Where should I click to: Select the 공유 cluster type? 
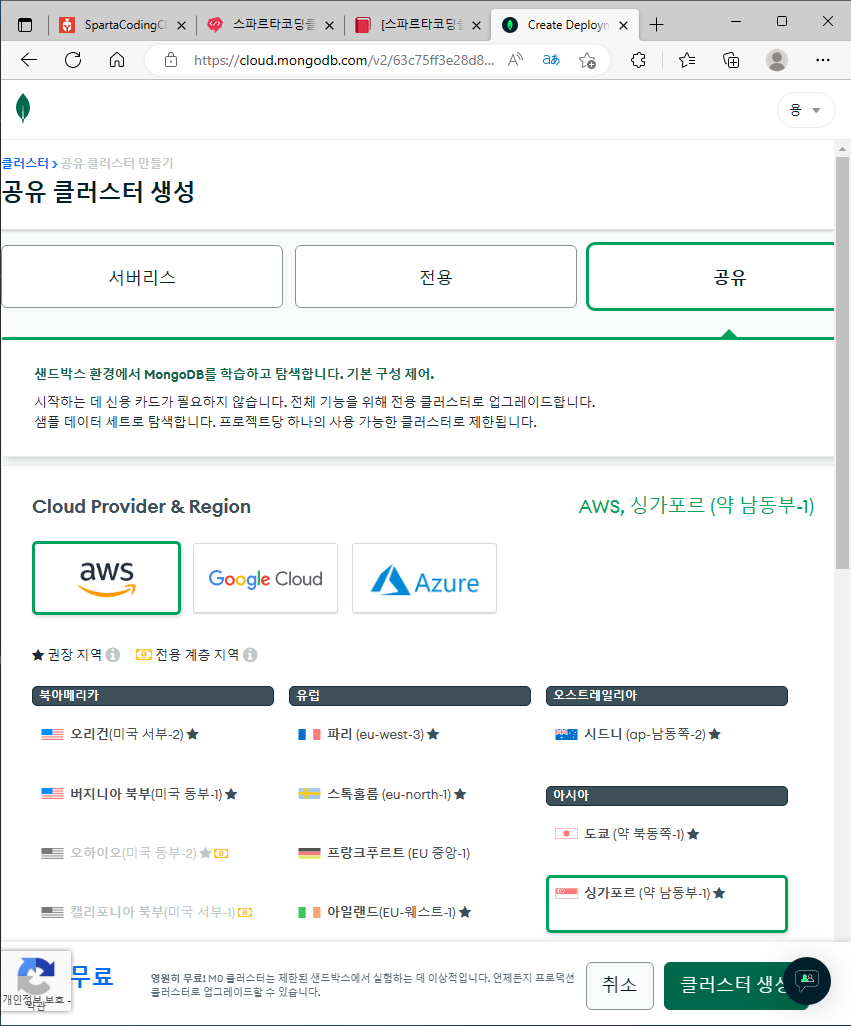click(x=711, y=277)
